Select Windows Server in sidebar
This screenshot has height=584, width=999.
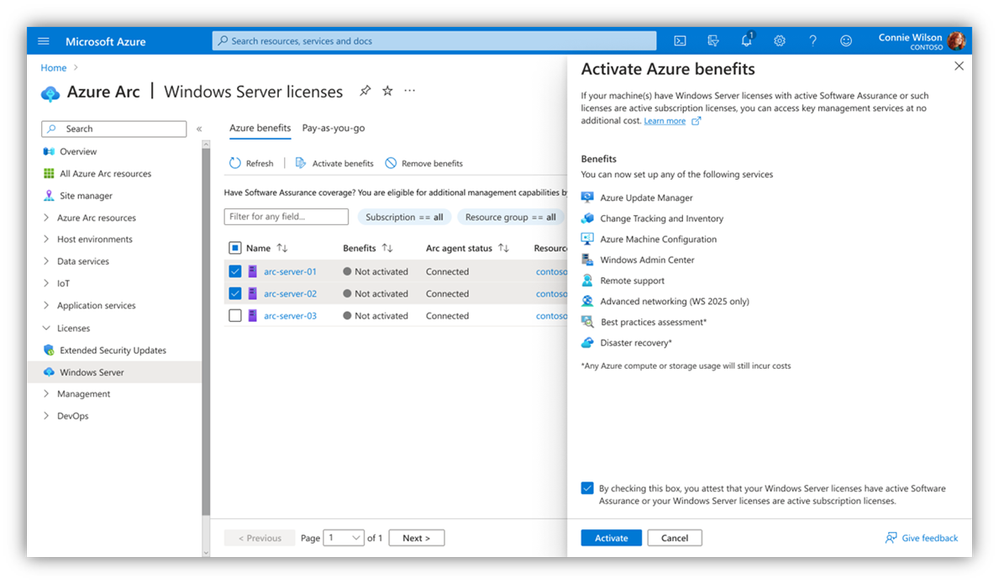(x=115, y=372)
